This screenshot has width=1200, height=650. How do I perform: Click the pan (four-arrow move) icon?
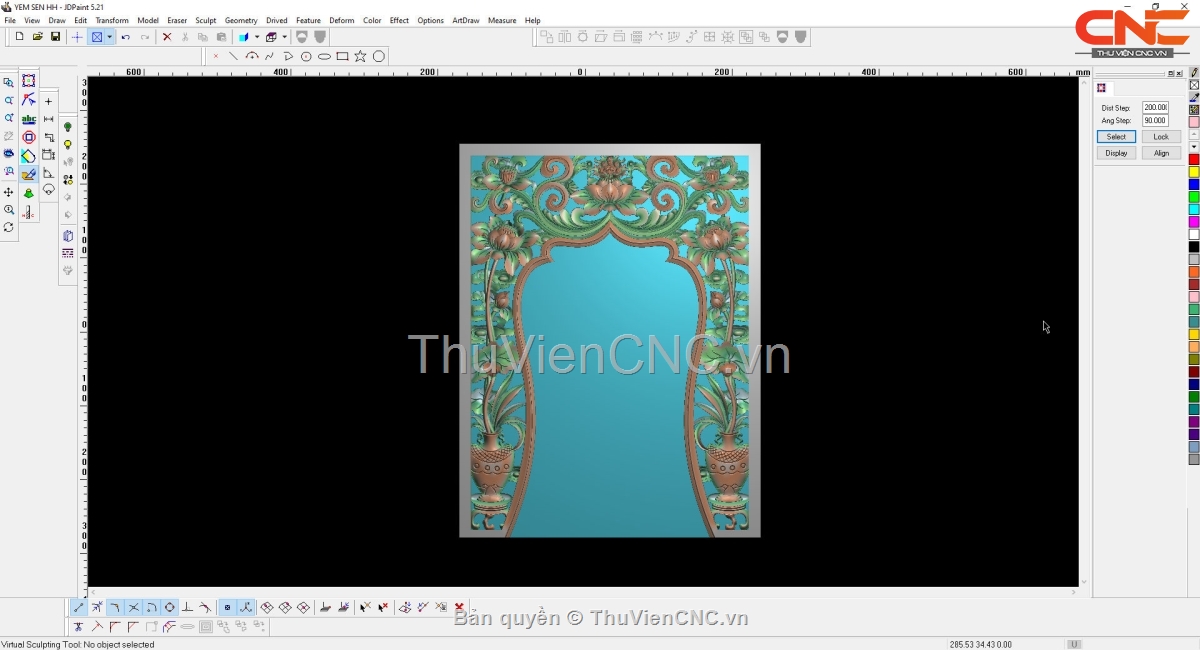9,192
